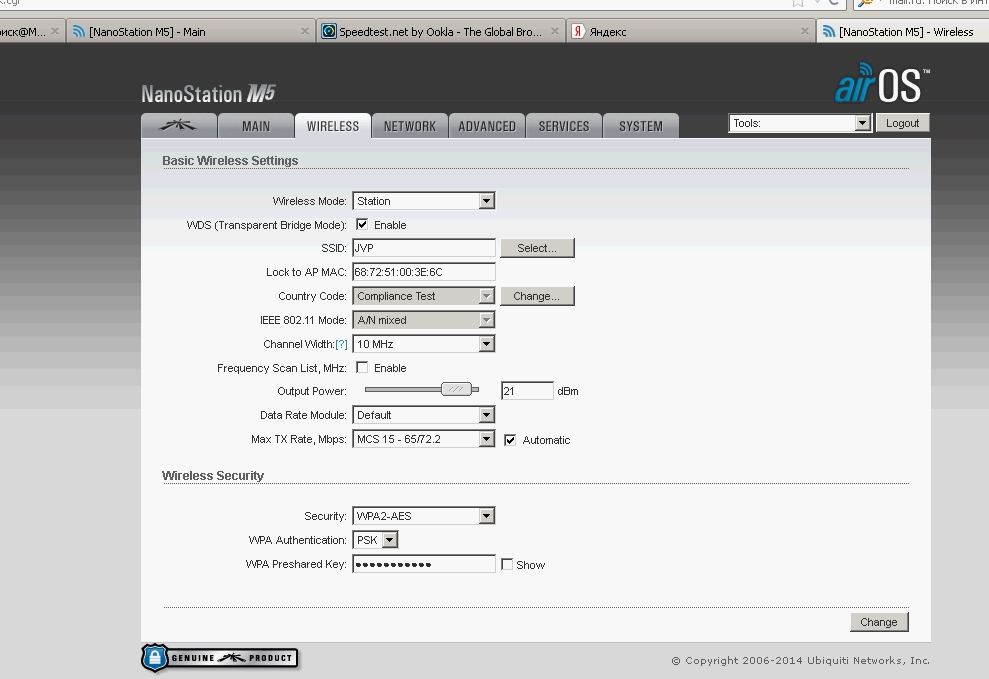Viewport: 989px width, 679px height.
Task: Click the Genuine Product badge
Action: point(219,658)
